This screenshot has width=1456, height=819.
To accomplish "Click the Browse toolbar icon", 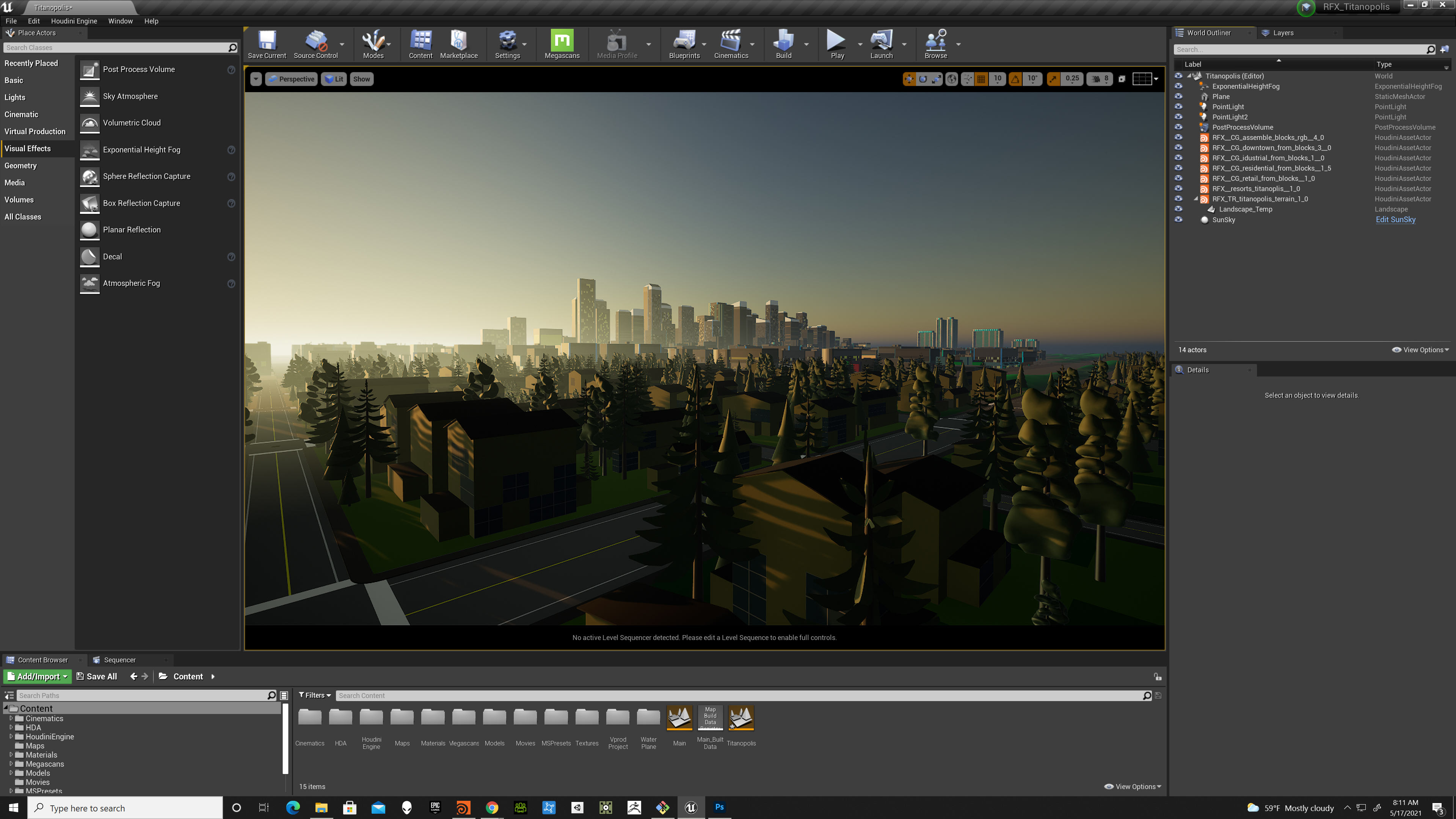I will pos(935,41).
